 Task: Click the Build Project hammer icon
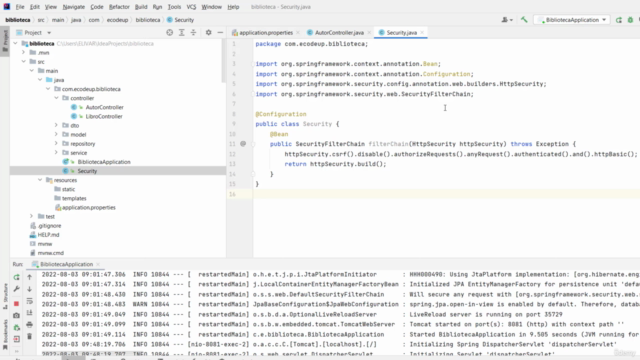click(x=524, y=20)
